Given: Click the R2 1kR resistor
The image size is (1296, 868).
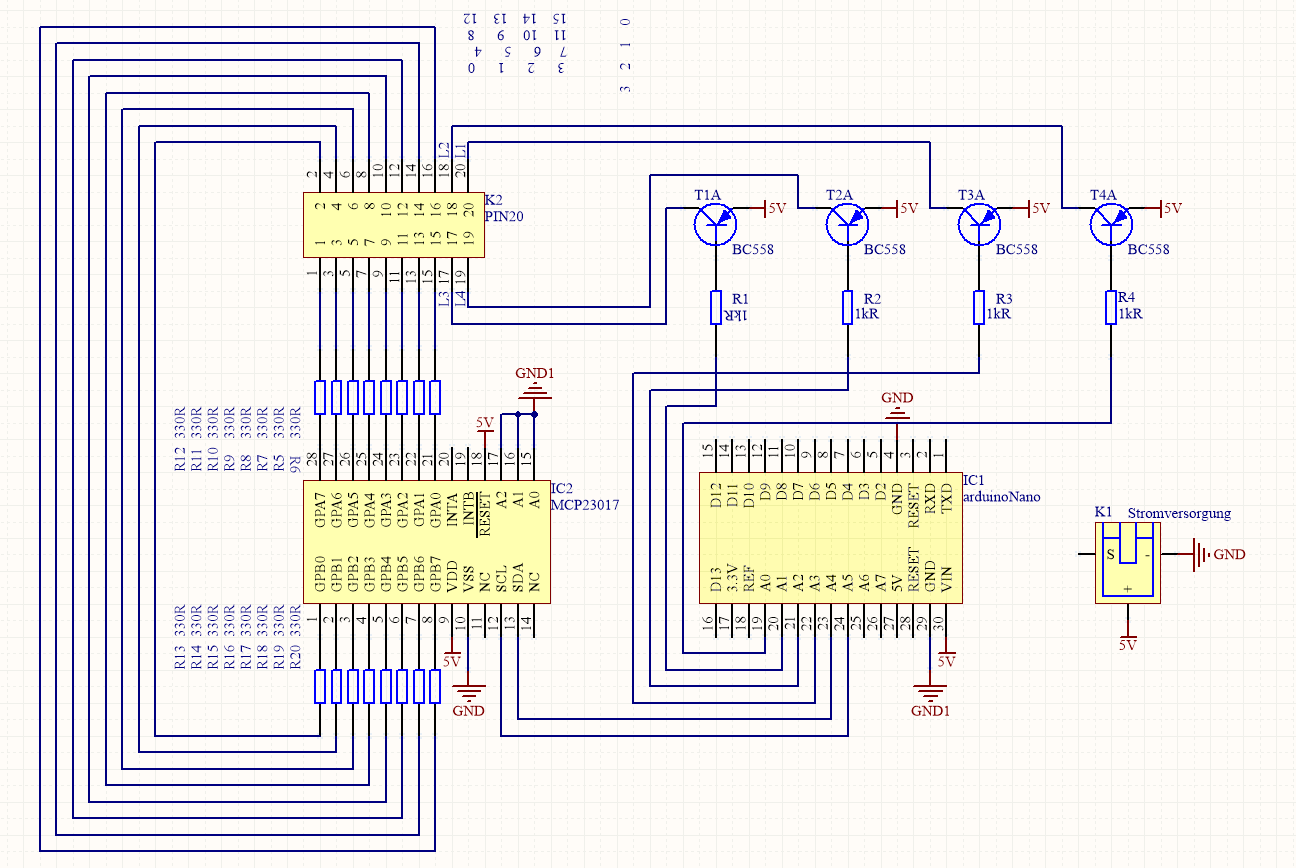Looking at the screenshot, I should [x=848, y=308].
